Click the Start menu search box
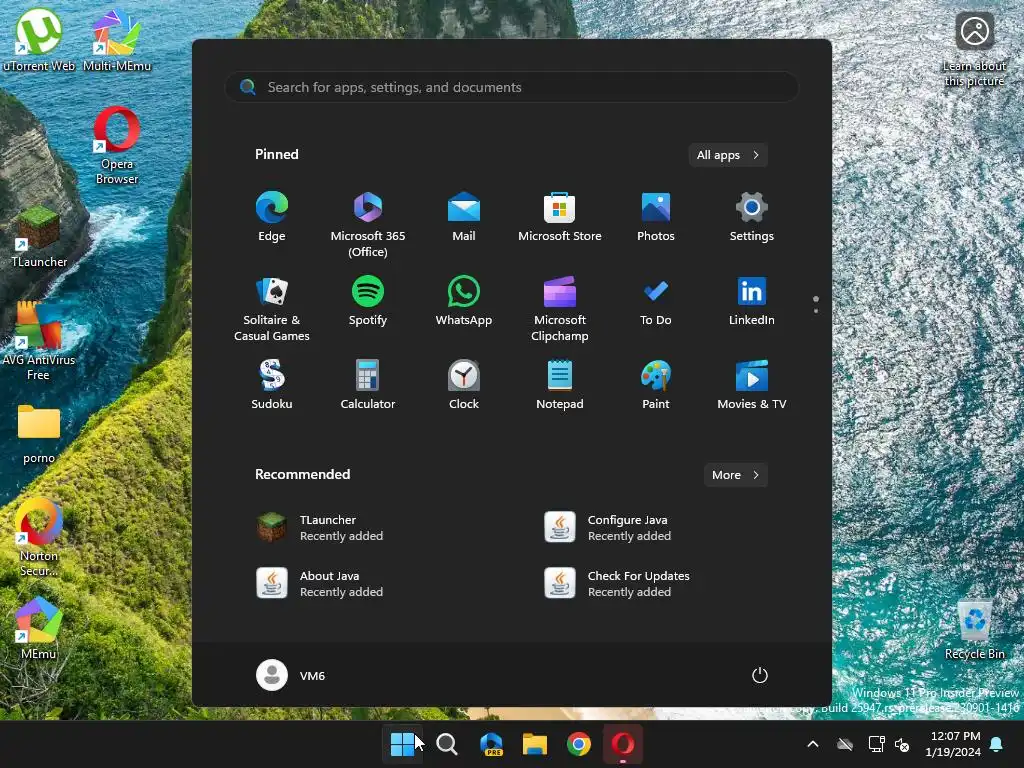1024x768 pixels. [x=512, y=87]
